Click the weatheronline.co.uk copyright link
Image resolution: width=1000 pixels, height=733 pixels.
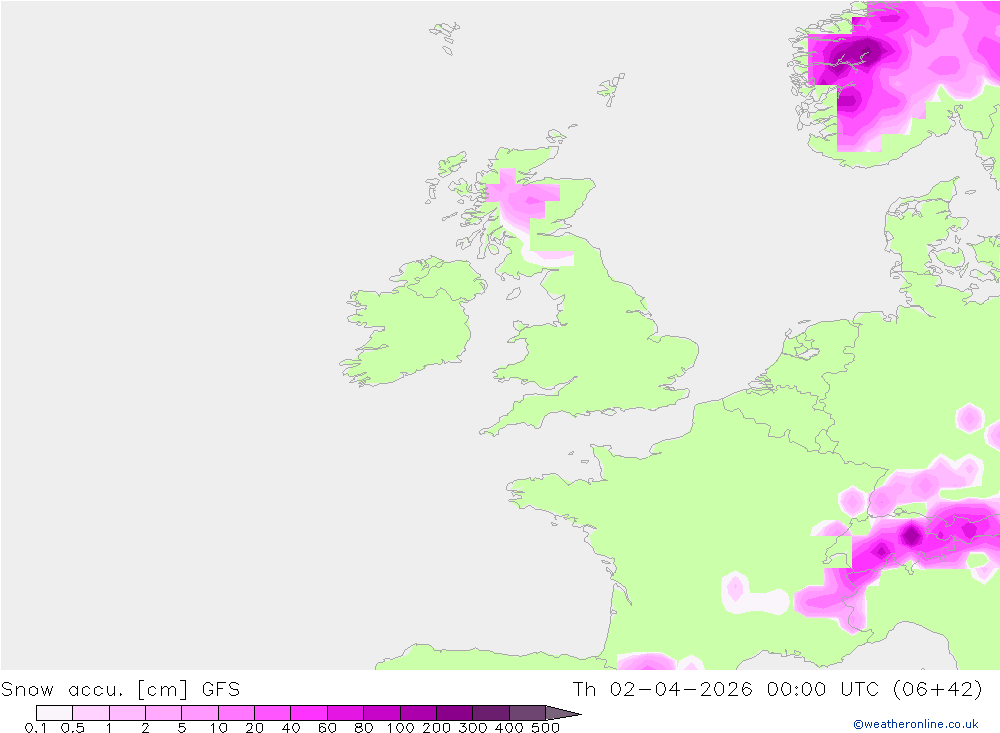click(x=916, y=724)
